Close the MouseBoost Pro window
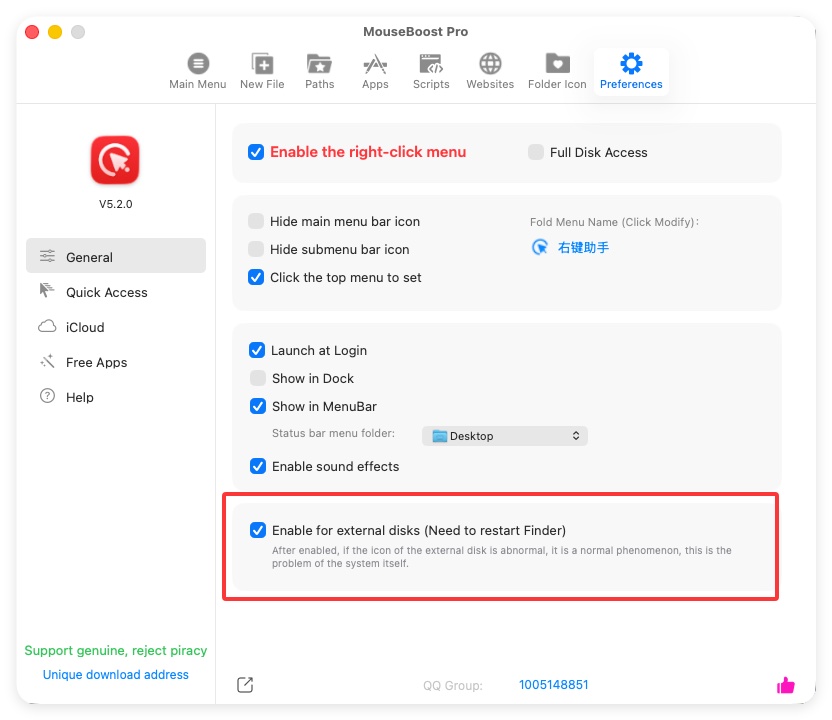The height and width of the screenshot is (720, 832). click(32, 32)
